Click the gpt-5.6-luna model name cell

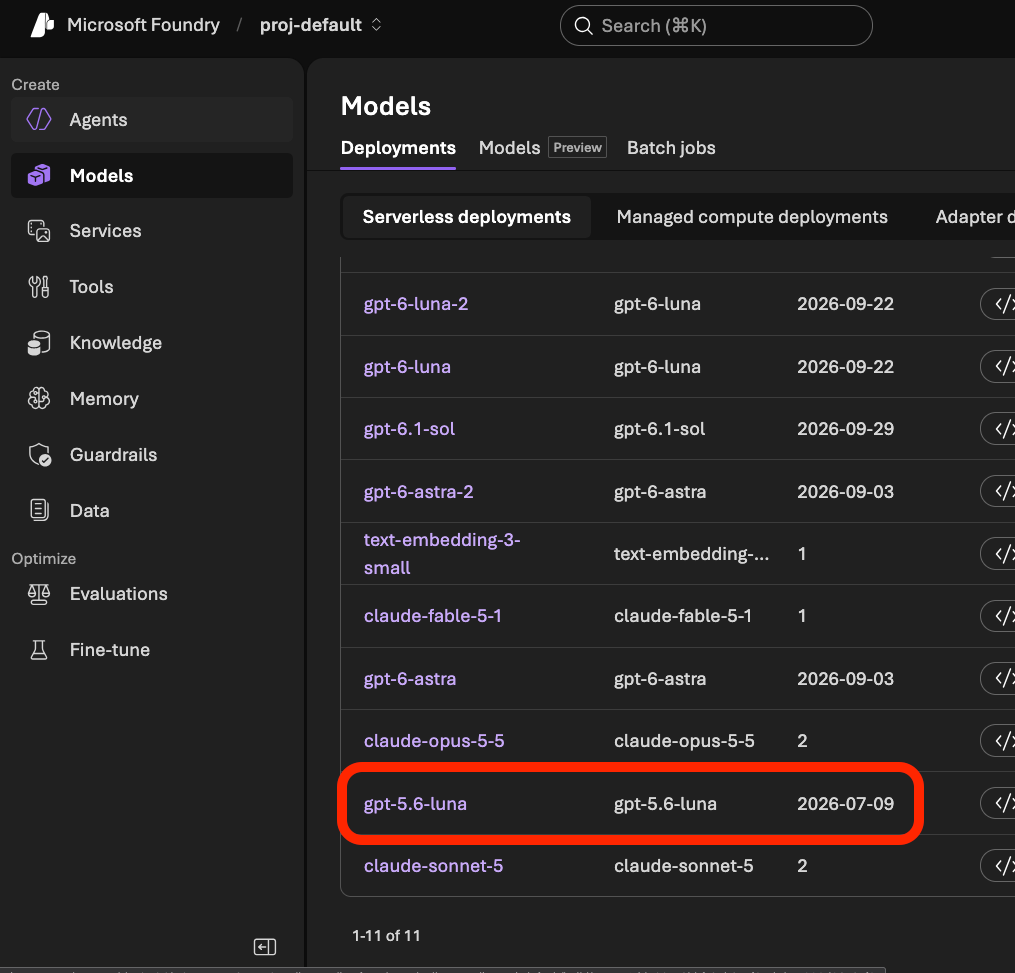coord(665,804)
